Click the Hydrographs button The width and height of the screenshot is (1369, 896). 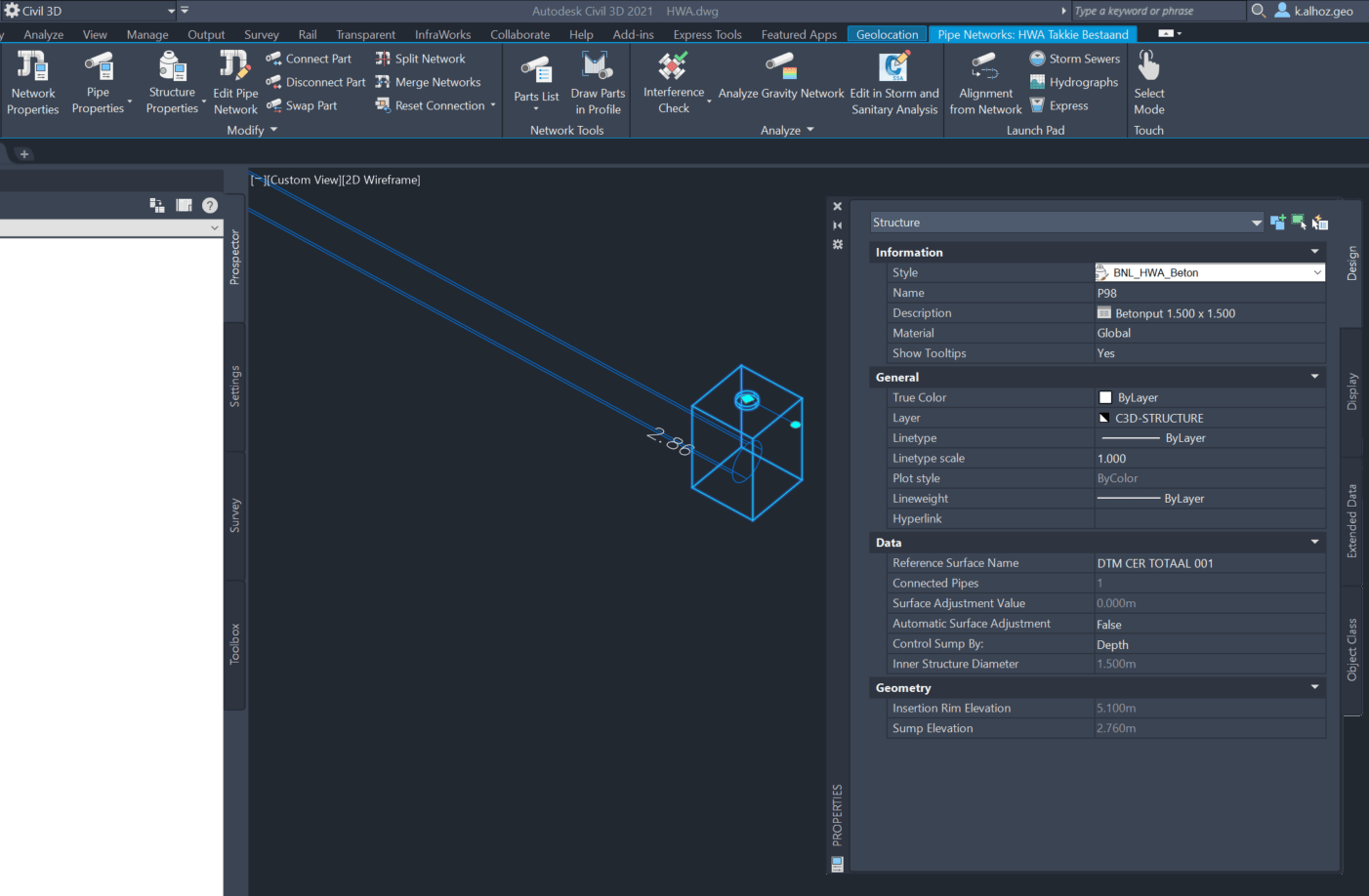[1073, 82]
